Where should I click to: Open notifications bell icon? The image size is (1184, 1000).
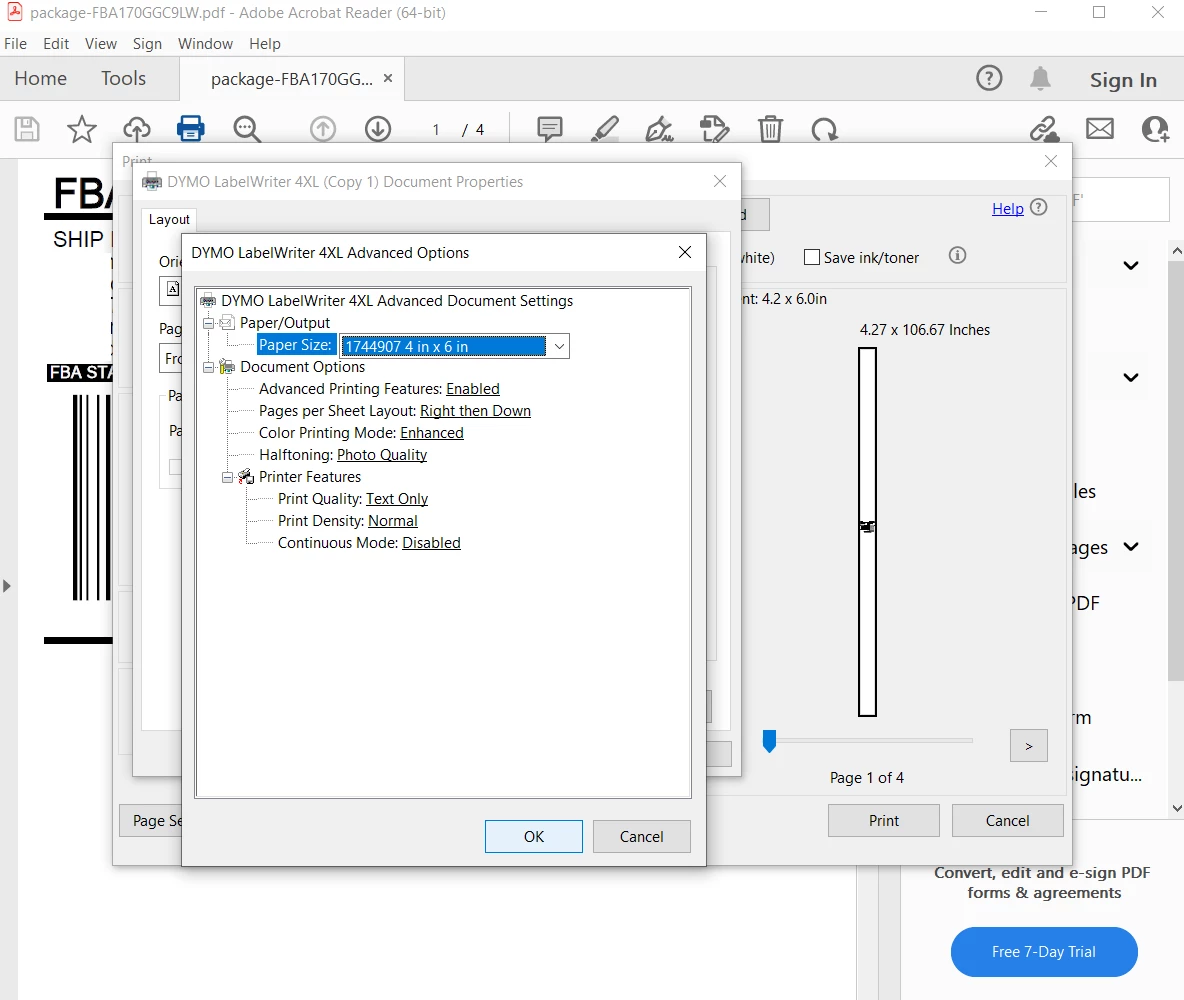1041,78
